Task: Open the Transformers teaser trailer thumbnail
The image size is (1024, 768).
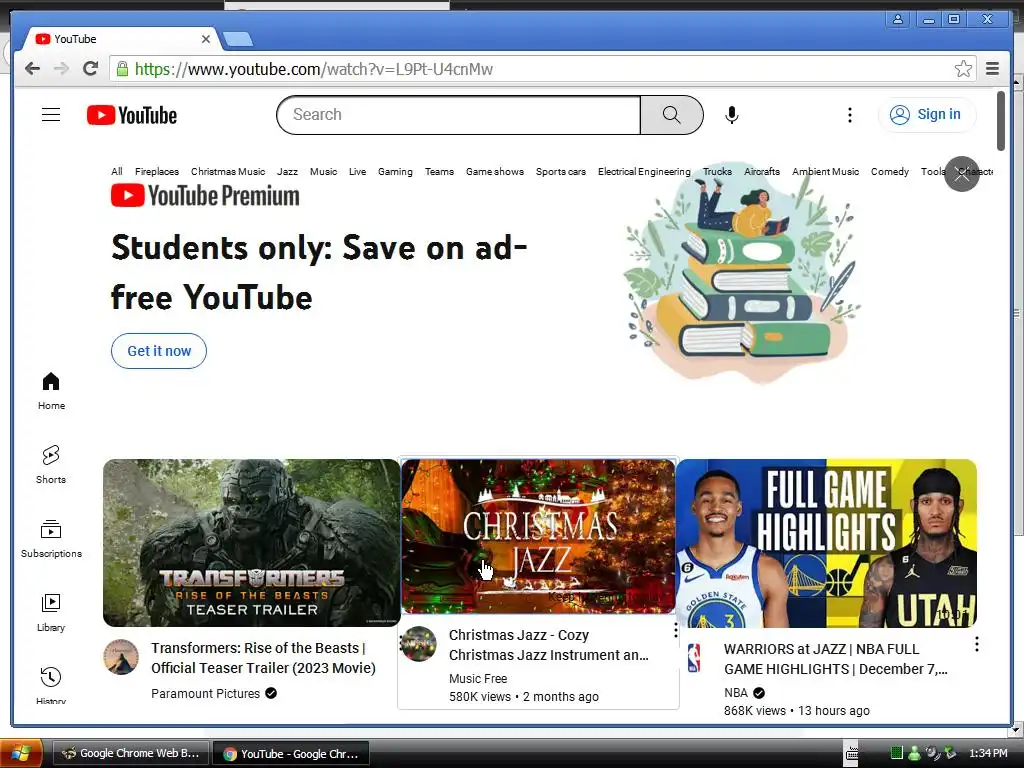Action: [251, 543]
